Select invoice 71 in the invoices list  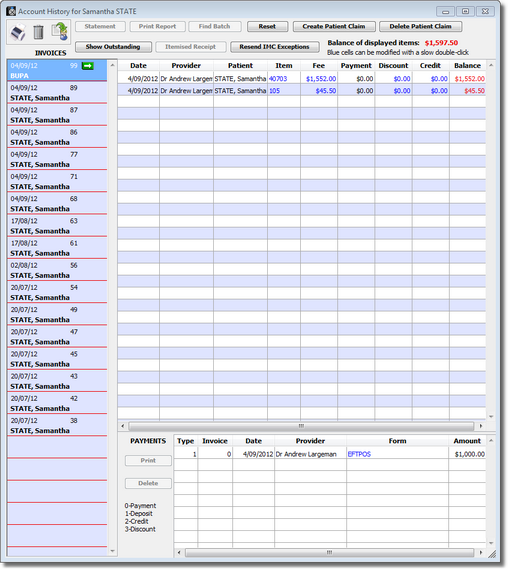click(x=57, y=181)
